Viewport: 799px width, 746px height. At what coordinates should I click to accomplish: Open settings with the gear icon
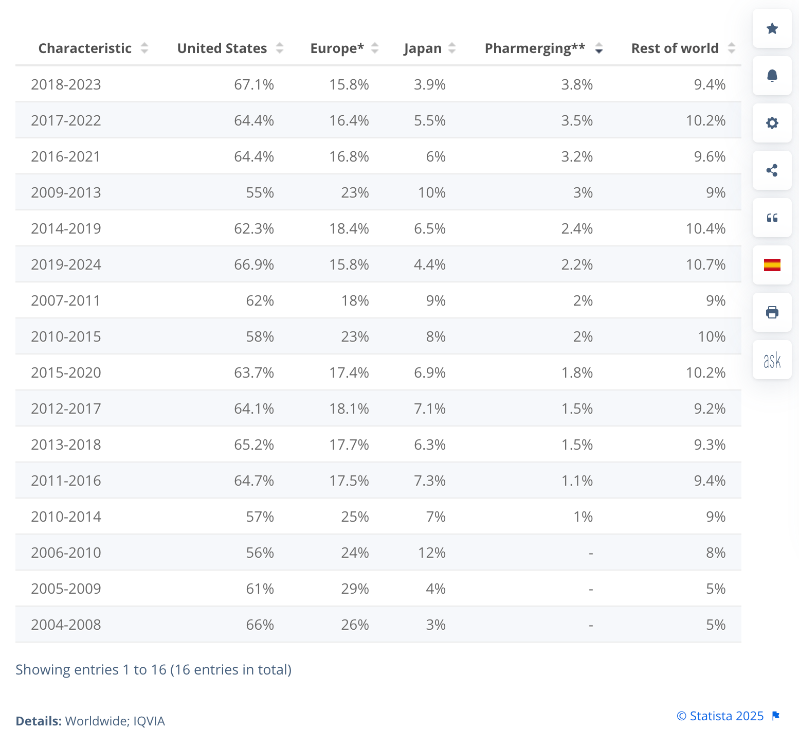click(x=772, y=123)
